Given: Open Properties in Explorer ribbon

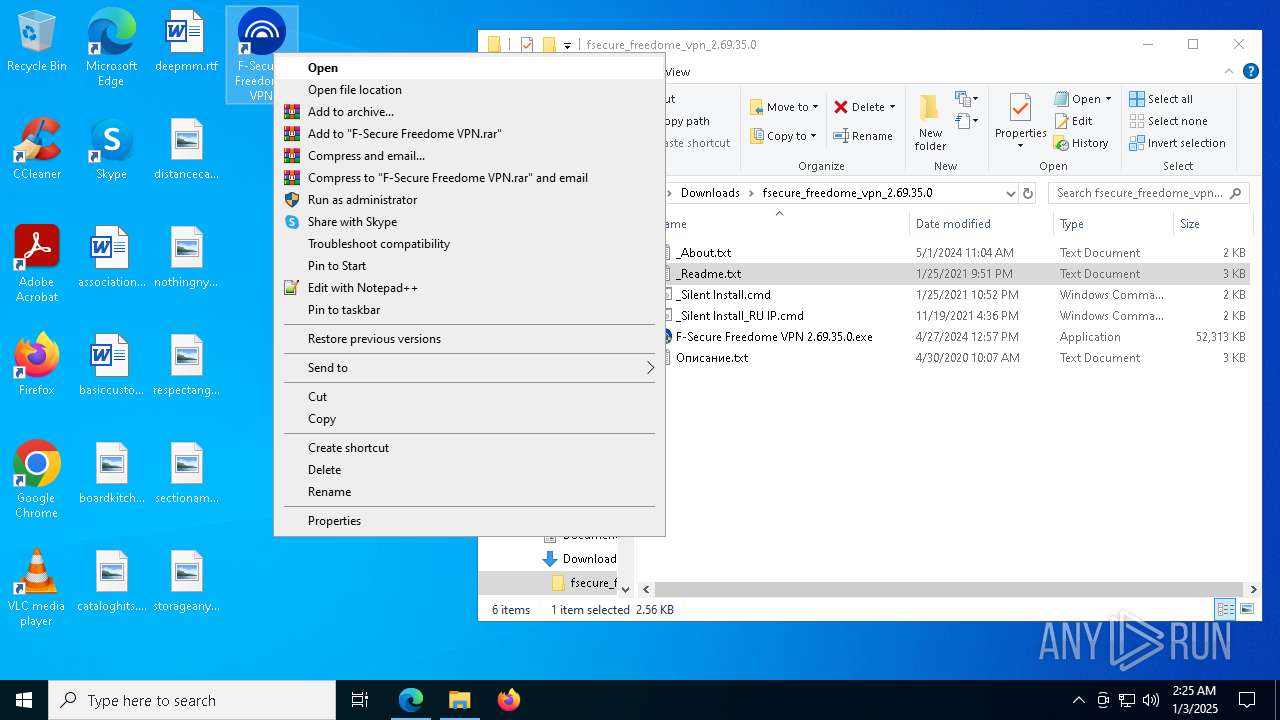Looking at the screenshot, I should [1020, 122].
